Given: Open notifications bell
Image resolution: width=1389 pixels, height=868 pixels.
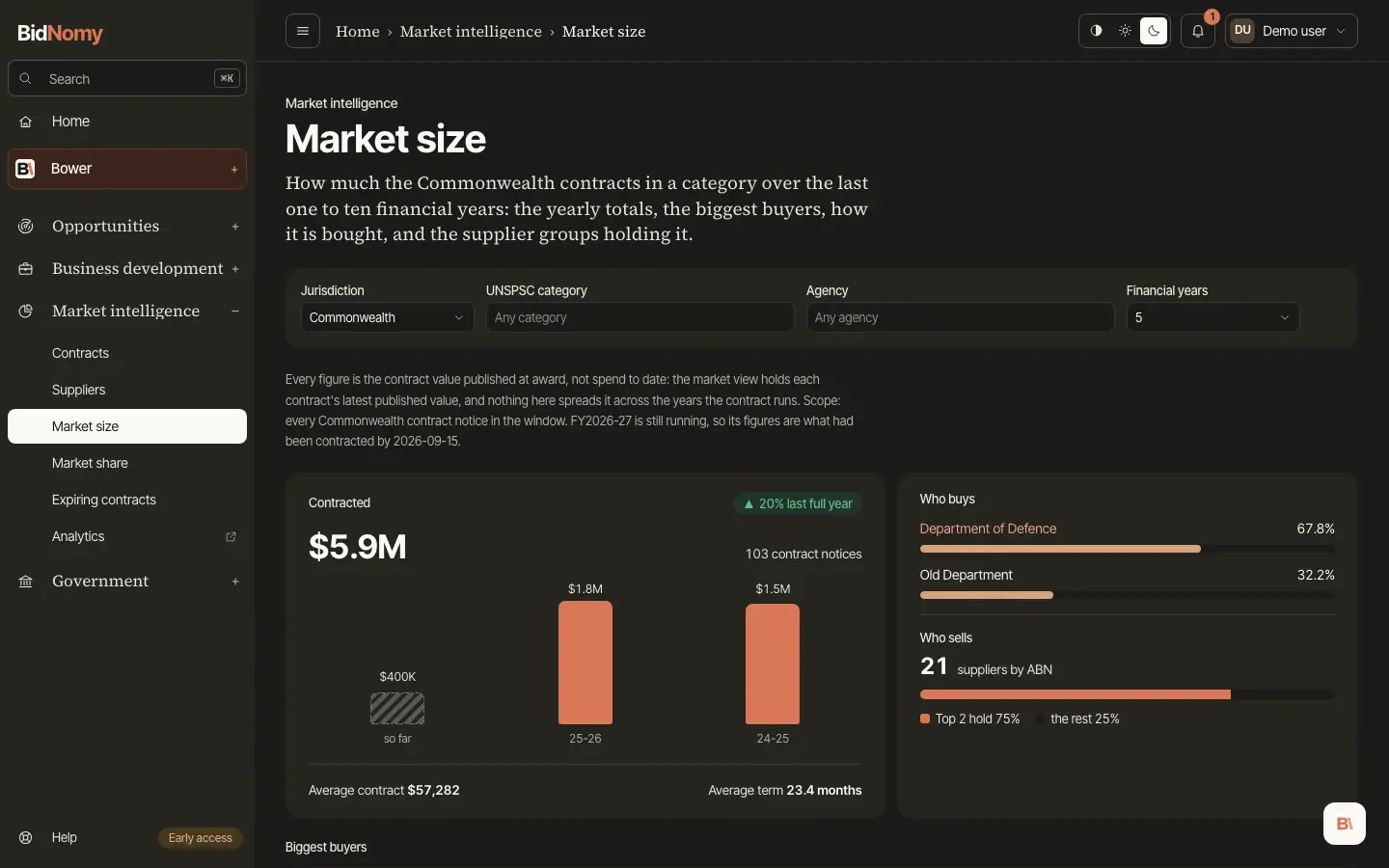Looking at the screenshot, I should pos(1198,31).
